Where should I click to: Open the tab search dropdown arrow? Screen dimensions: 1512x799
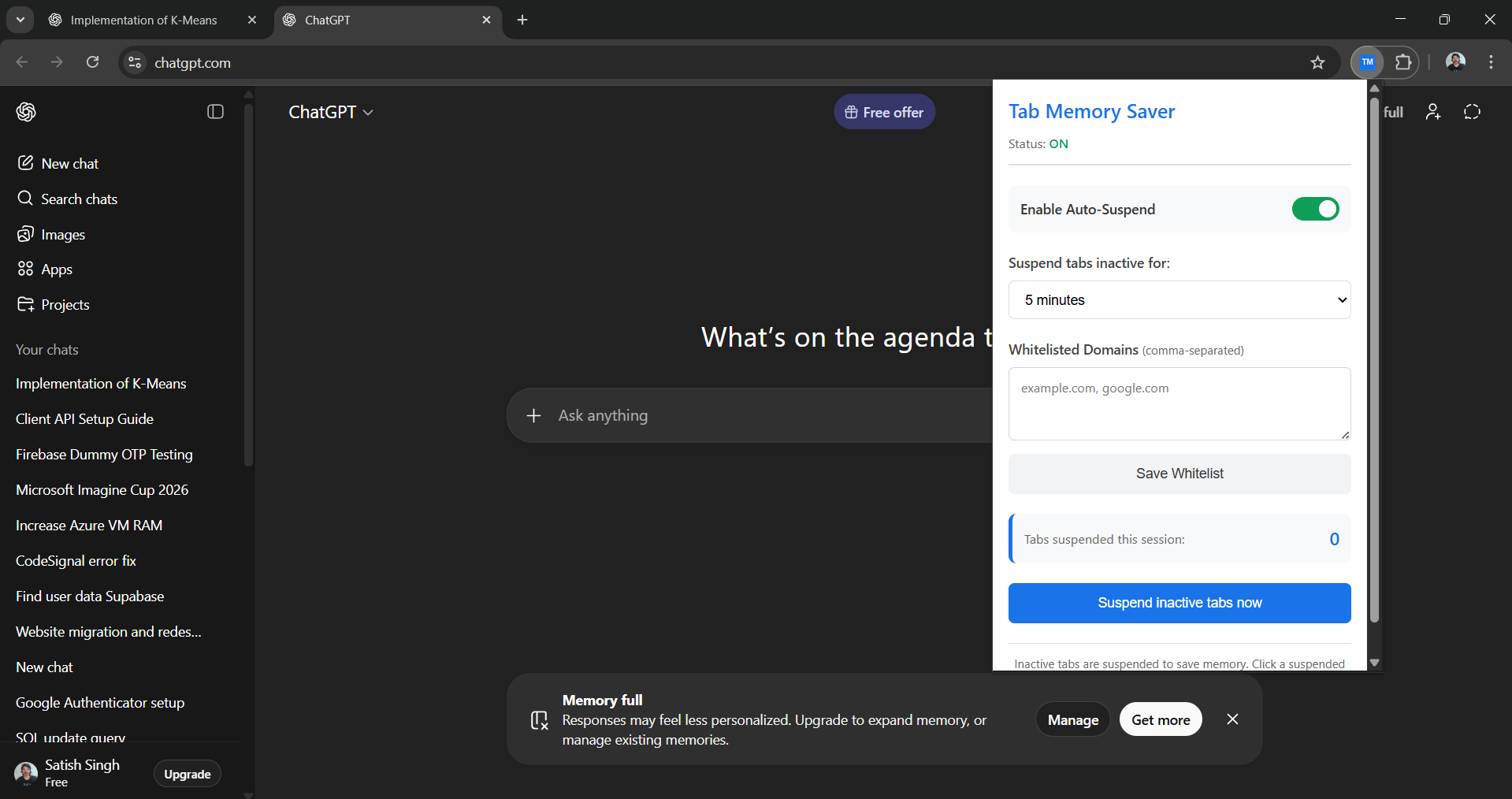coord(20,20)
